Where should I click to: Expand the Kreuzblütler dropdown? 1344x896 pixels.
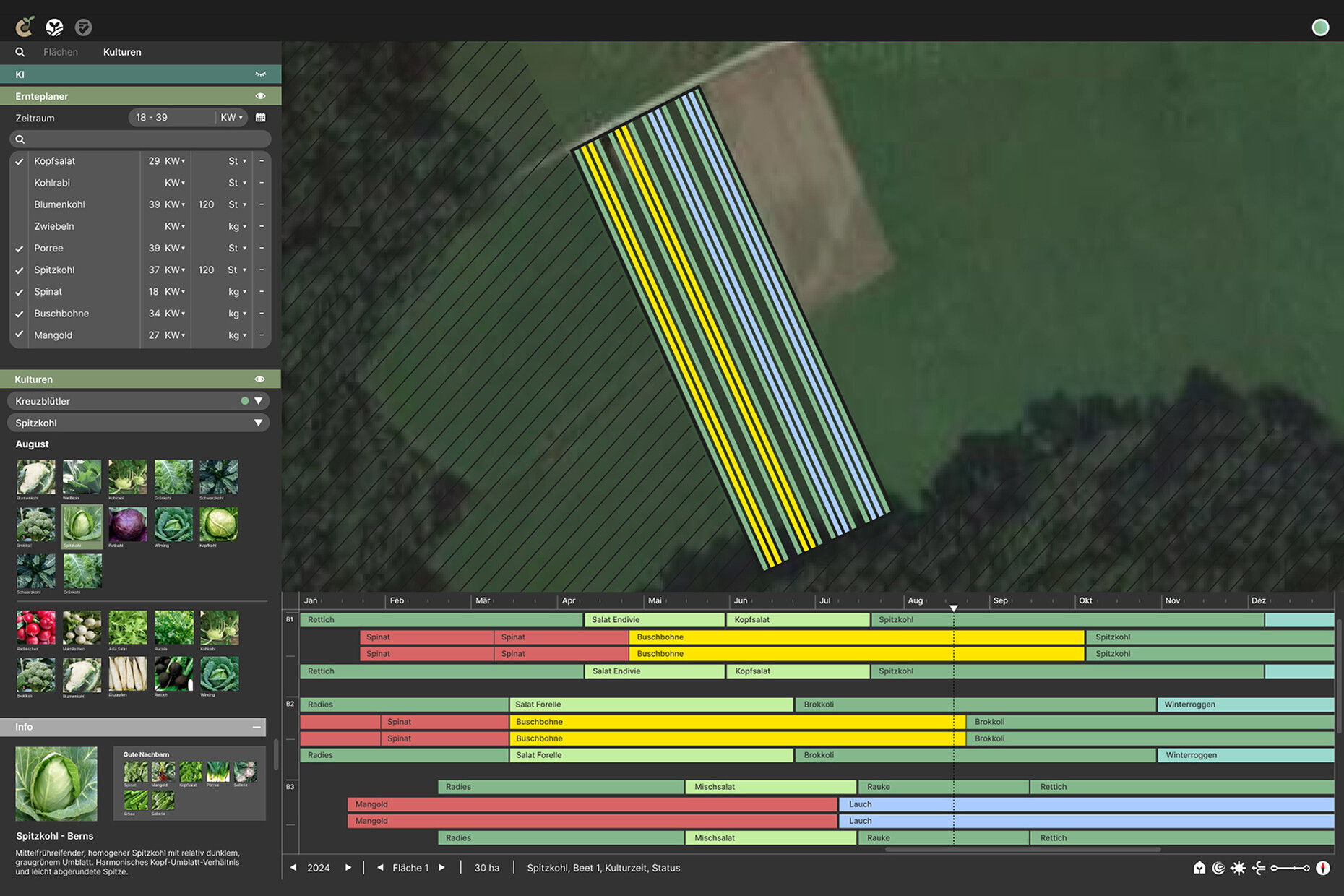[x=258, y=401]
